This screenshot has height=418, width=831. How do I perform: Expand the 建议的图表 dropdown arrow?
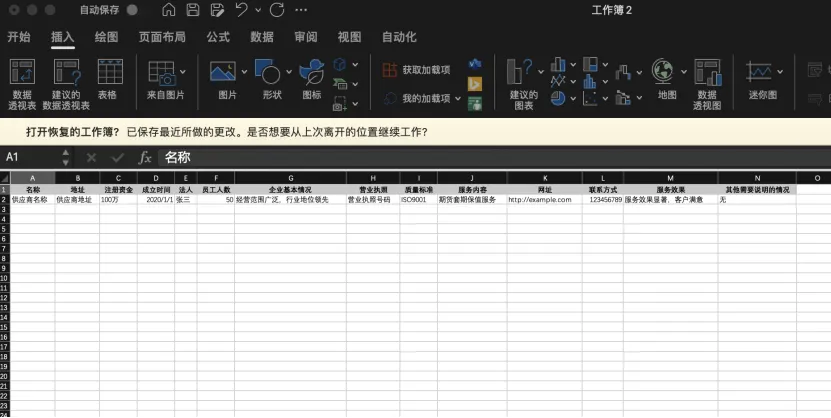[541, 72]
